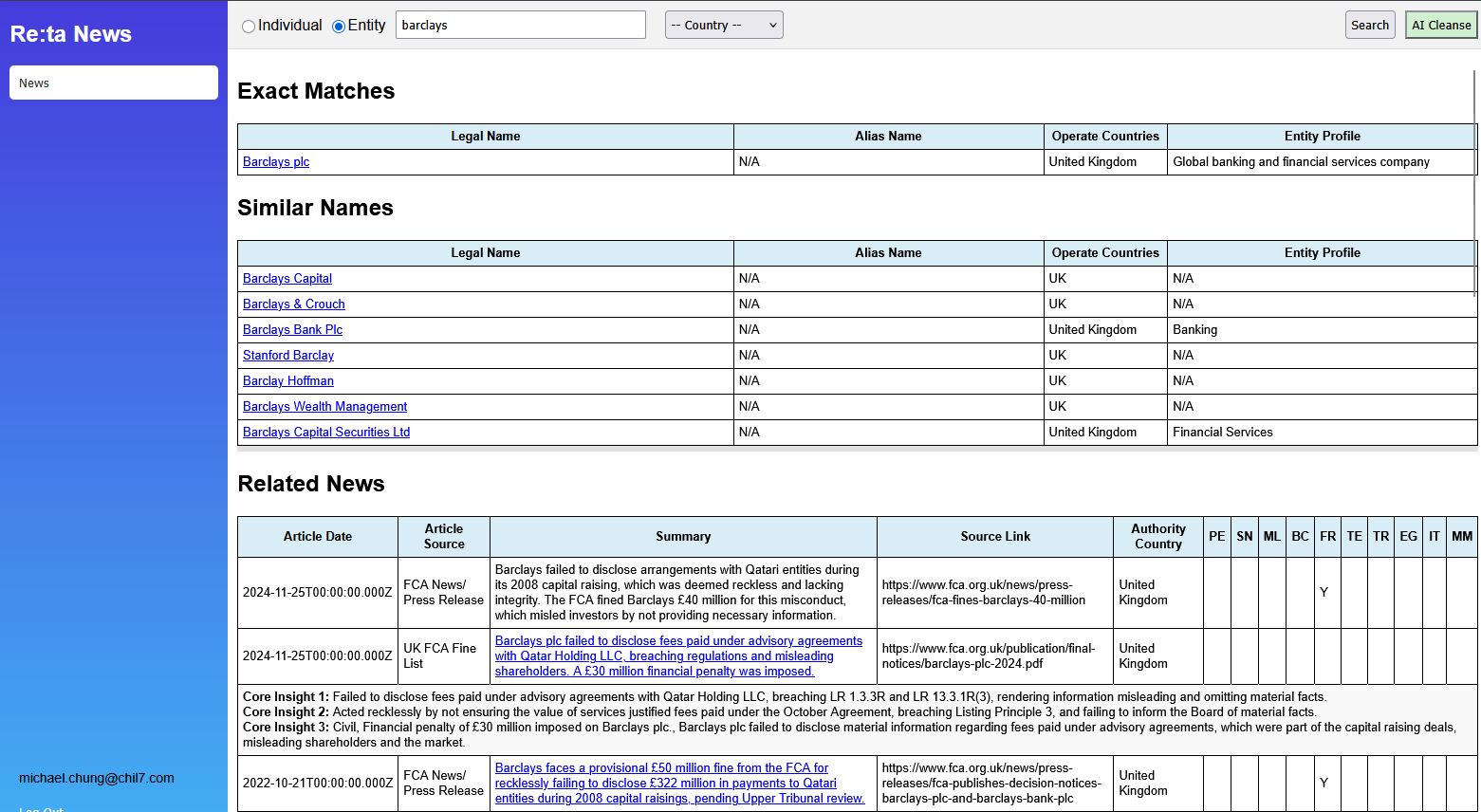Select the Entity radio button
Image resolution: width=1481 pixels, height=812 pixels.
339,27
